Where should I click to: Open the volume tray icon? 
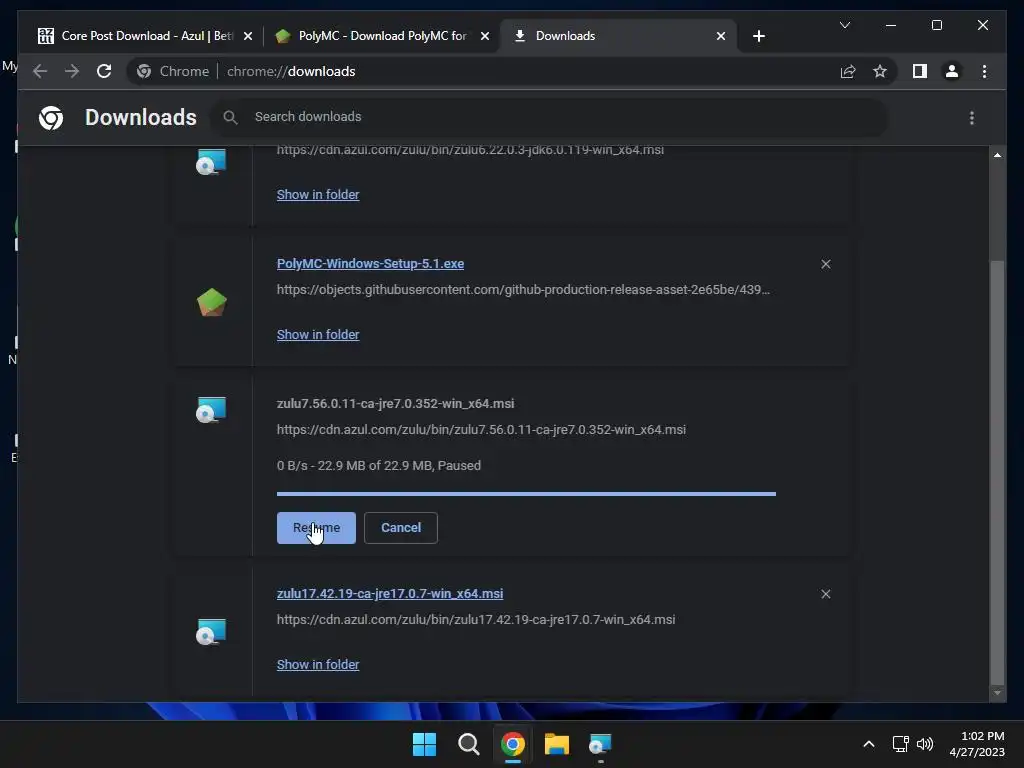(x=925, y=744)
